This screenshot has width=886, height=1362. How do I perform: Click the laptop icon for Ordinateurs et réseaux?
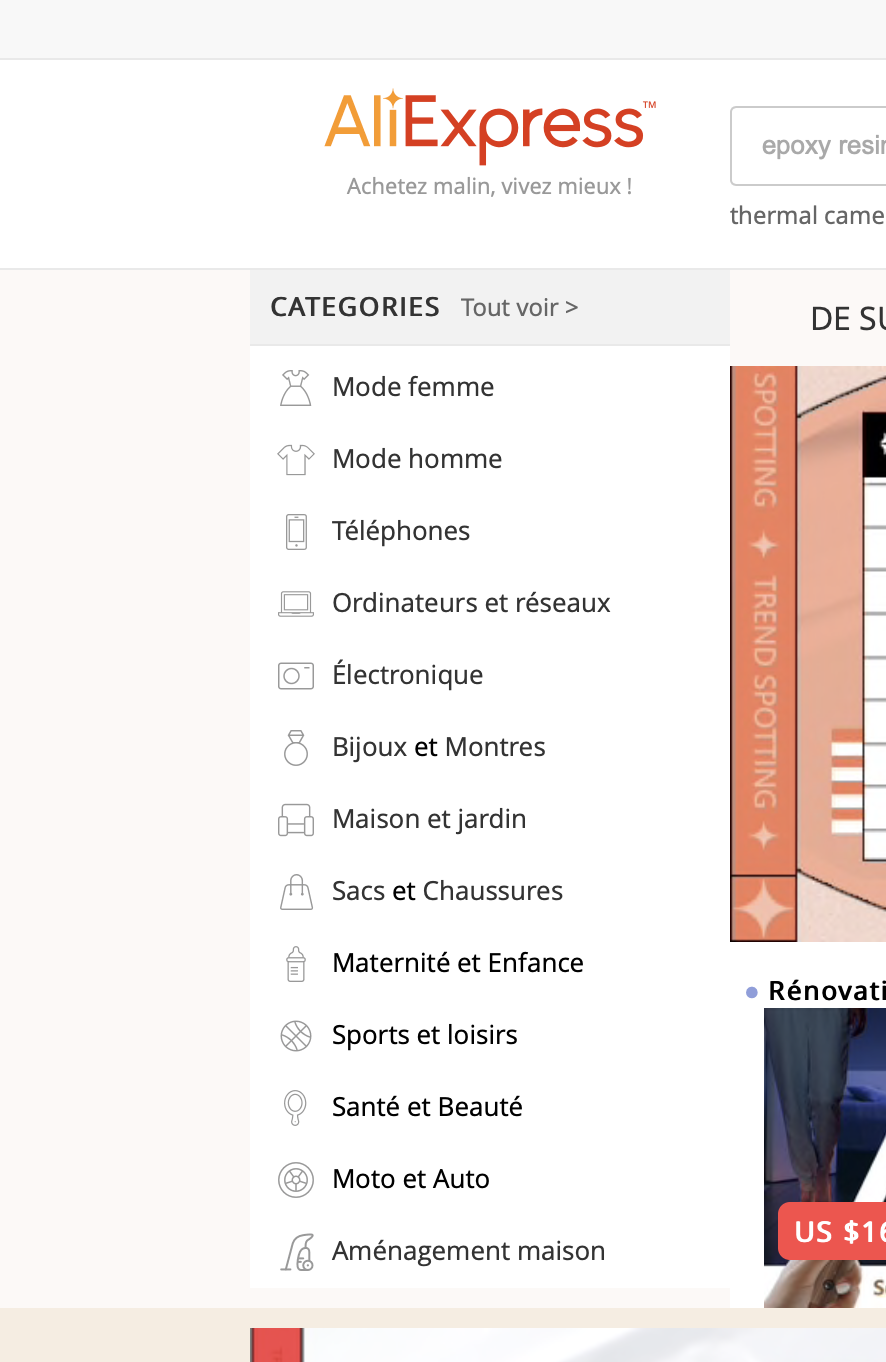point(296,603)
